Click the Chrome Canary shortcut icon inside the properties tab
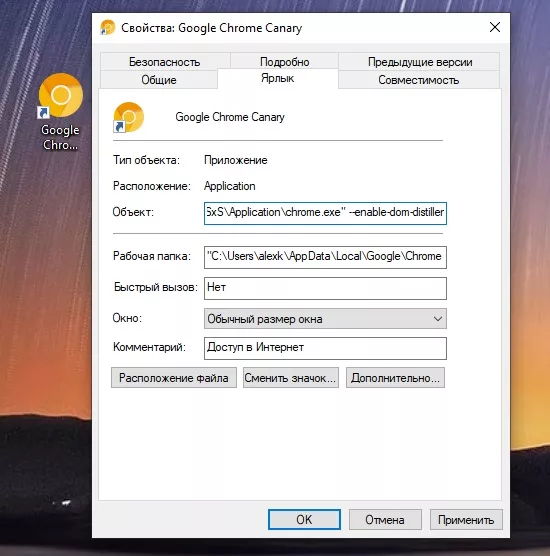Image resolution: width=550 pixels, height=556 pixels. point(128,117)
